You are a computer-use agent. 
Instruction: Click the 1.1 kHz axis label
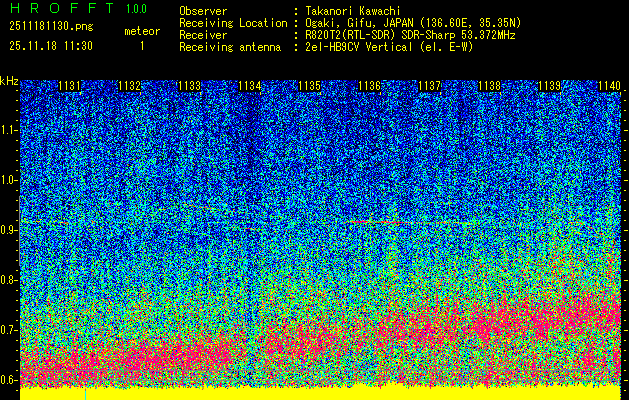pyautogui.click(x=8, y=130)
